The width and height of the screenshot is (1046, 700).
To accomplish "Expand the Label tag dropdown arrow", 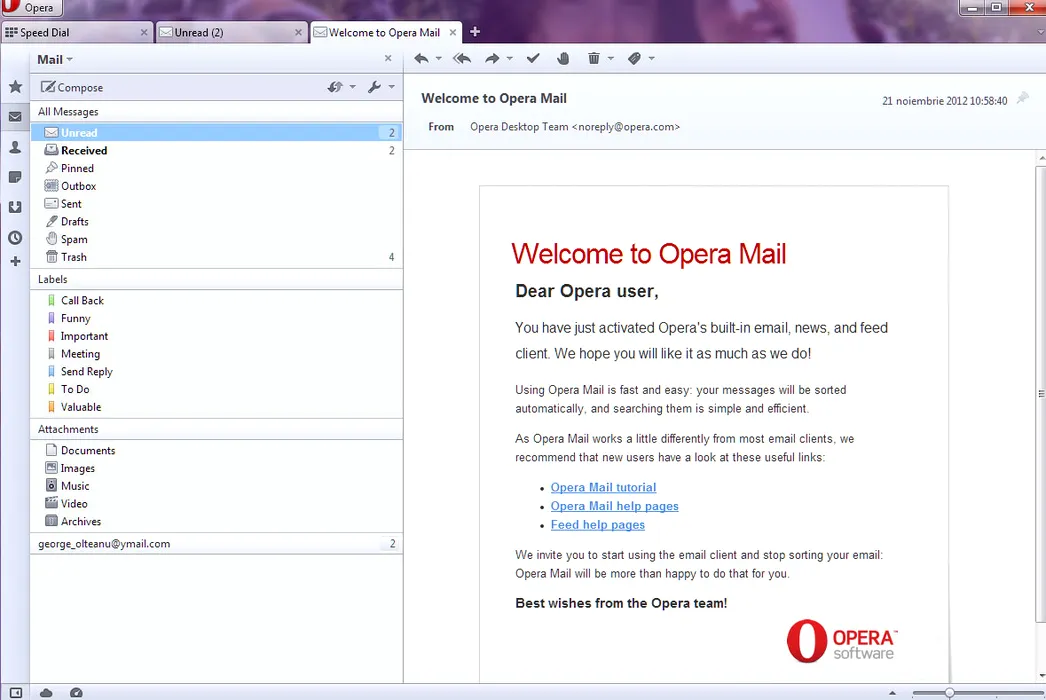I will click(652, 59).
